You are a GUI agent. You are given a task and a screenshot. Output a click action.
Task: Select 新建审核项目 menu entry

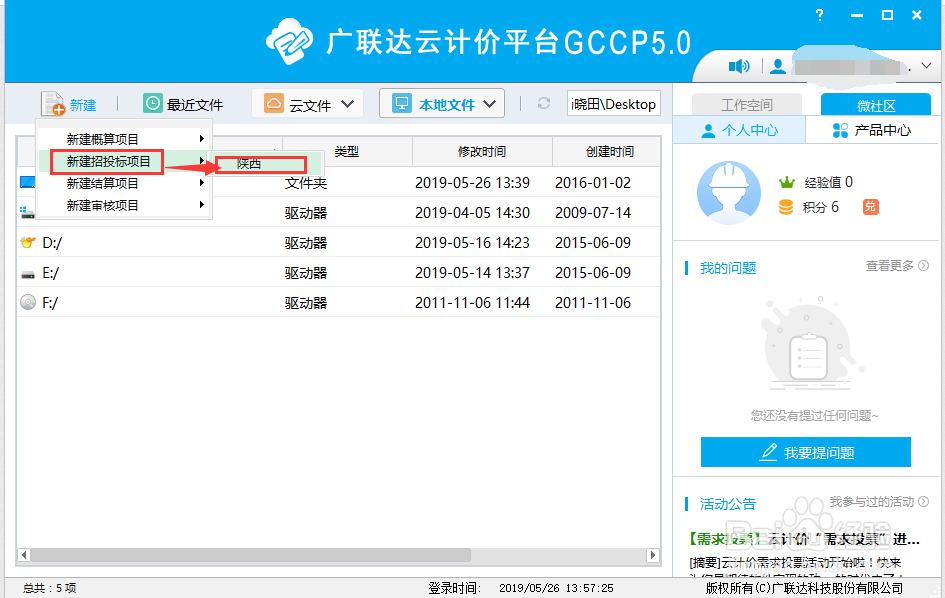click(x=125, y=206)
